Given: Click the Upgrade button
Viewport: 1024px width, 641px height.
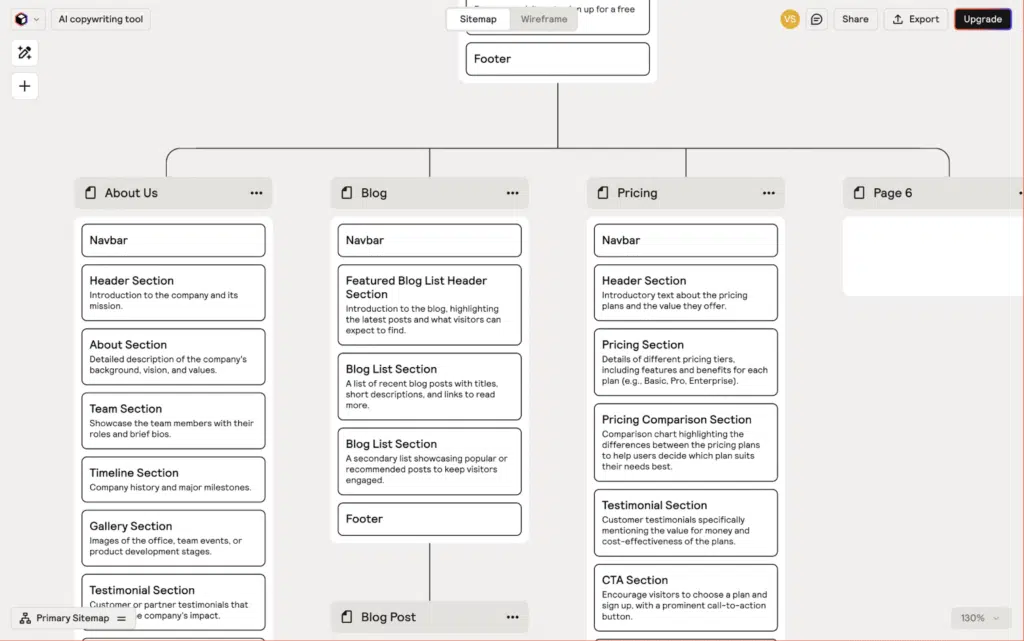Looking at the screenshot, I should (x=982, y=20).
